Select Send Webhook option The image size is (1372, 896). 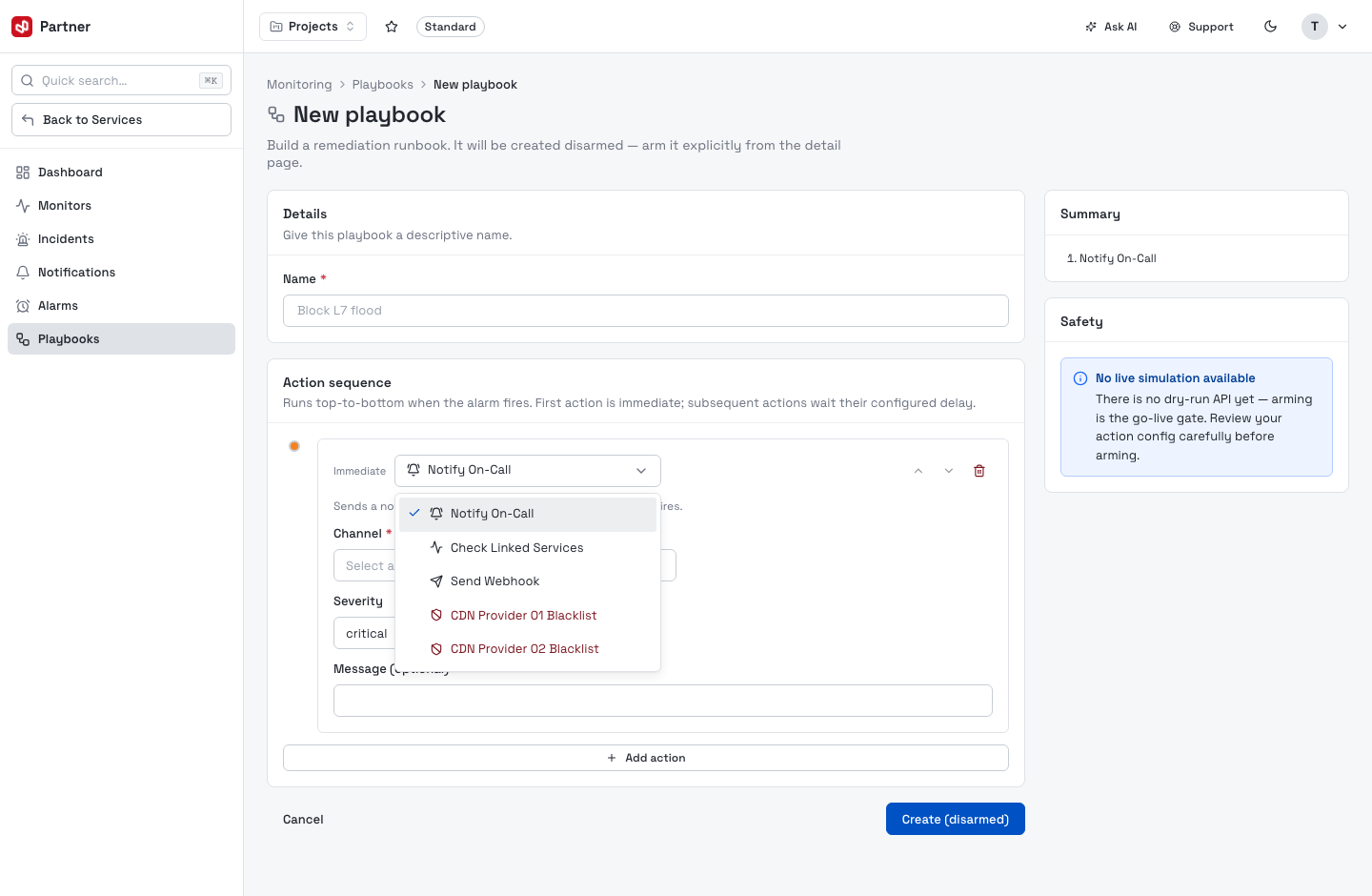tap(528, 581)
